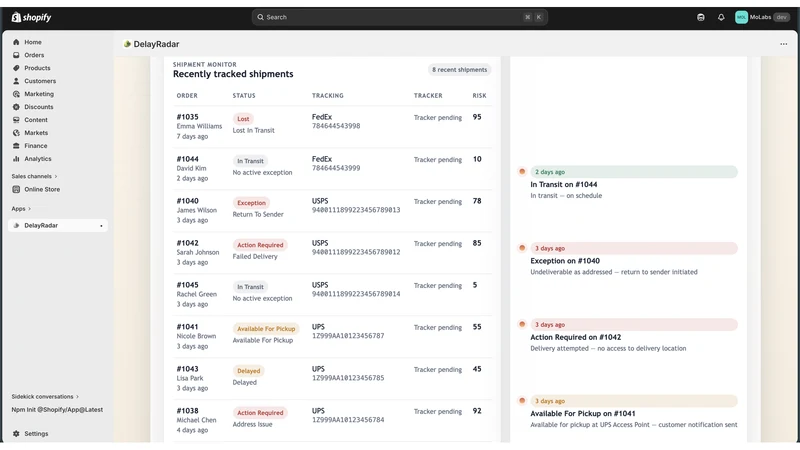Screen dimensions: 800x450
Task: Open Settings in the sidebar
Action: click(x=36, y=434)
